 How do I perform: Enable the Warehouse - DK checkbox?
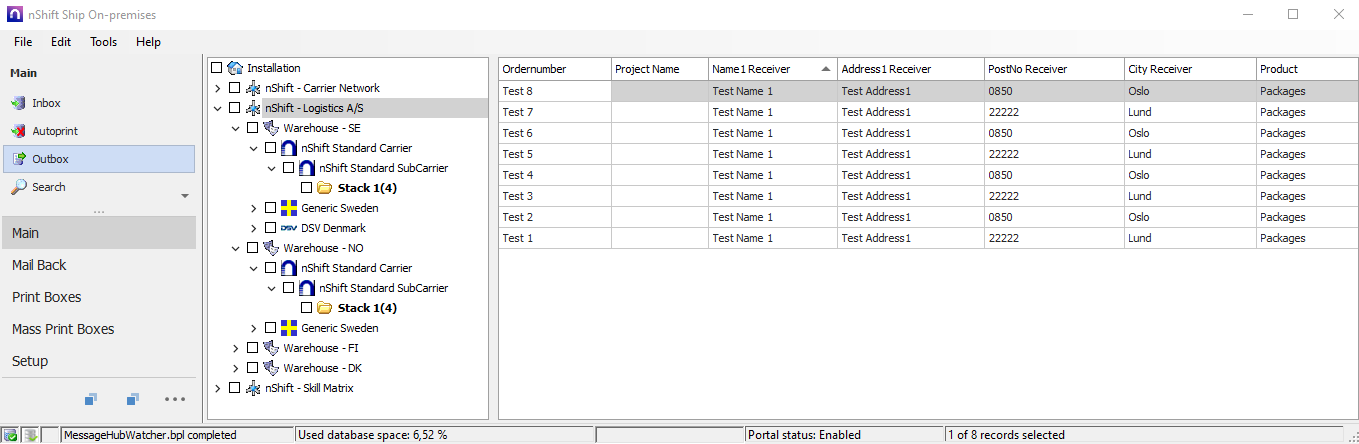click(x=252, y=368)
